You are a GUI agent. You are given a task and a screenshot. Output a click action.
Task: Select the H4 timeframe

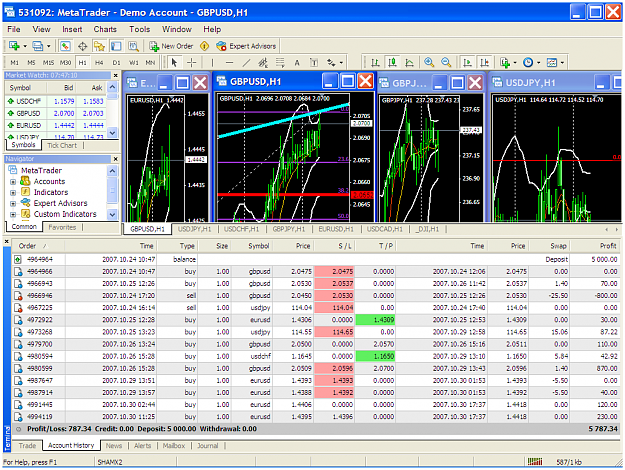[99, 63]
